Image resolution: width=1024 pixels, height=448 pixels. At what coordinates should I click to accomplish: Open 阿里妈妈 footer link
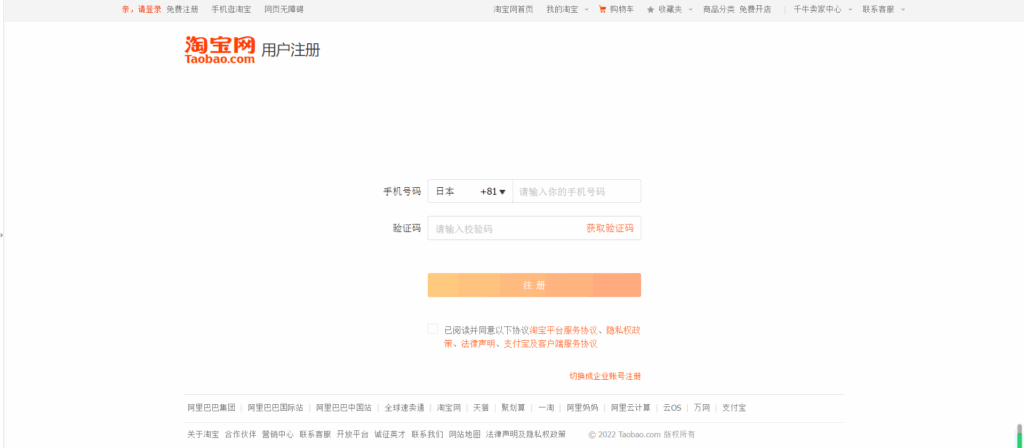[x=583, y=408]
